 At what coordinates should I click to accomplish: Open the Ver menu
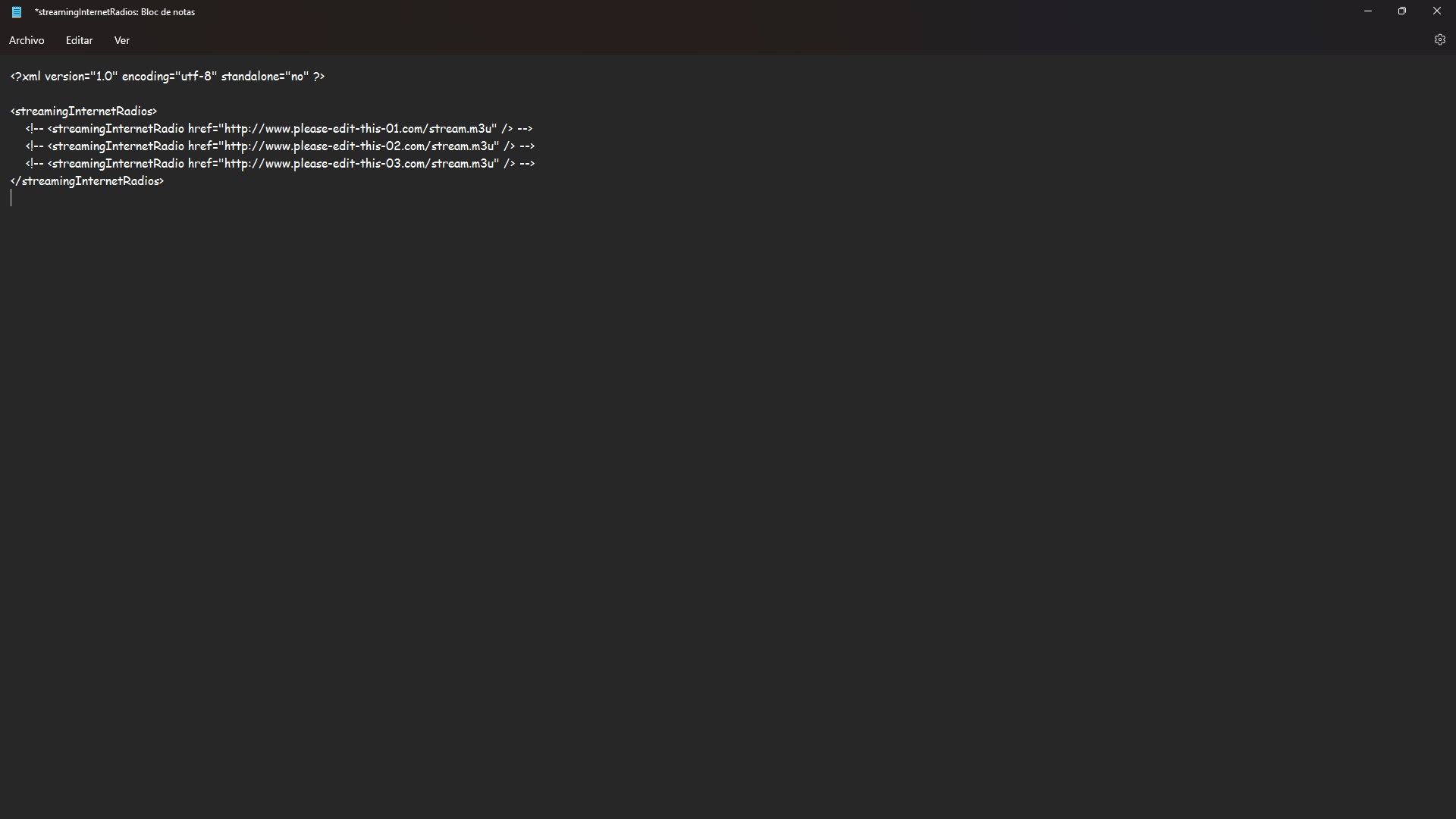pos(122,40)
